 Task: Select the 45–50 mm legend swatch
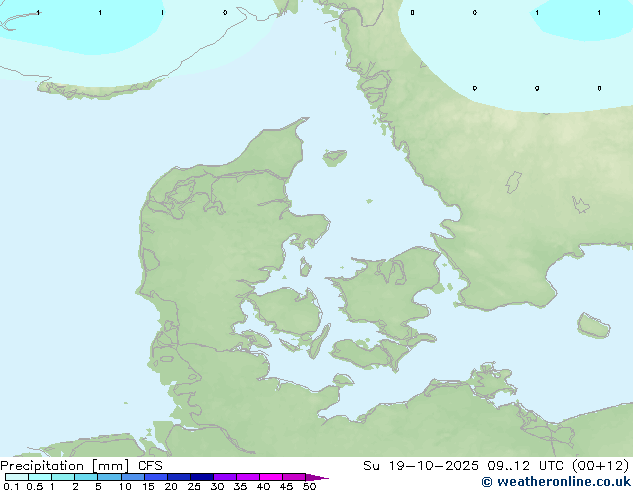[294, 477]
